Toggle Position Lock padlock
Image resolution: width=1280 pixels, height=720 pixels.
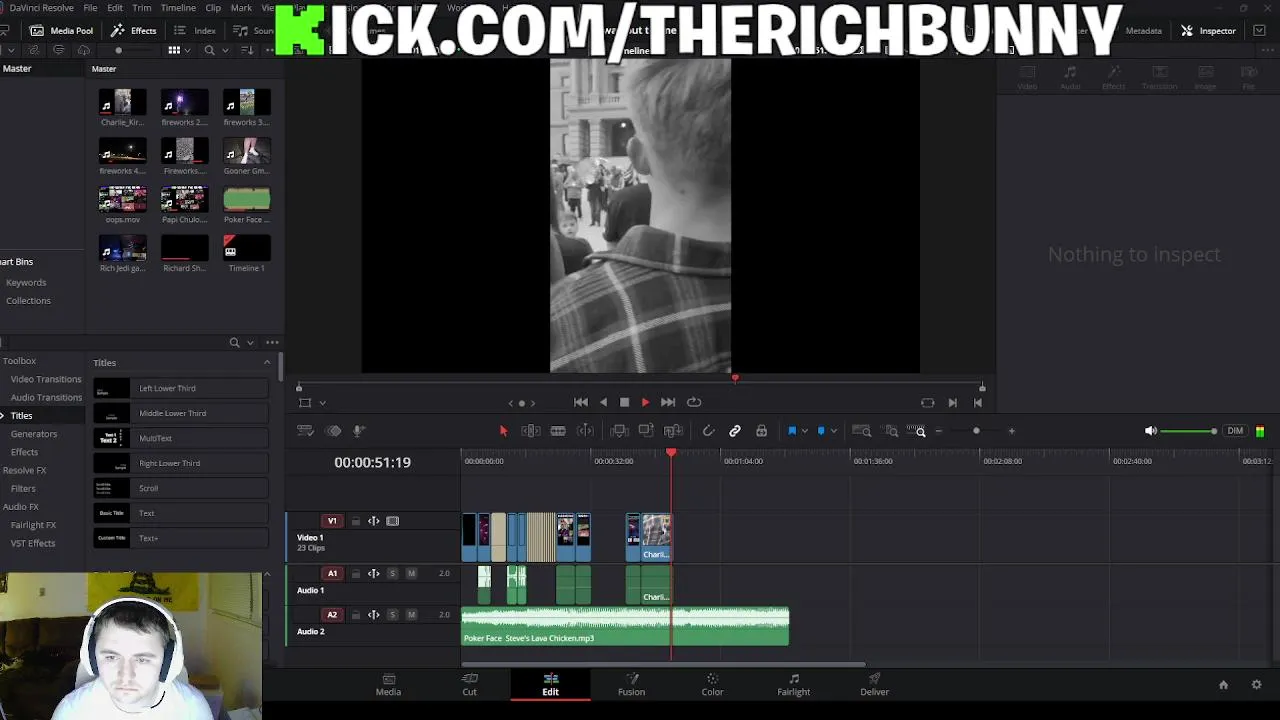tap(761, 431)
